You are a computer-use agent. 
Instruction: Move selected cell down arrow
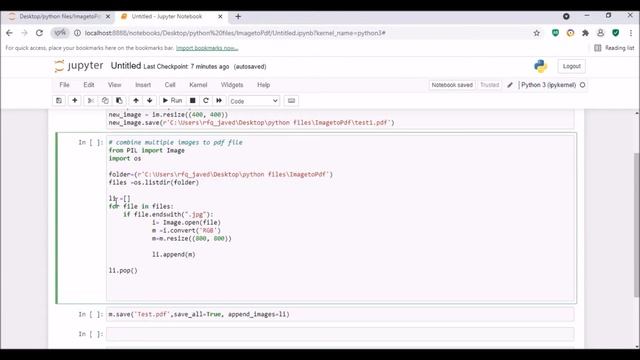pos(149,100)
